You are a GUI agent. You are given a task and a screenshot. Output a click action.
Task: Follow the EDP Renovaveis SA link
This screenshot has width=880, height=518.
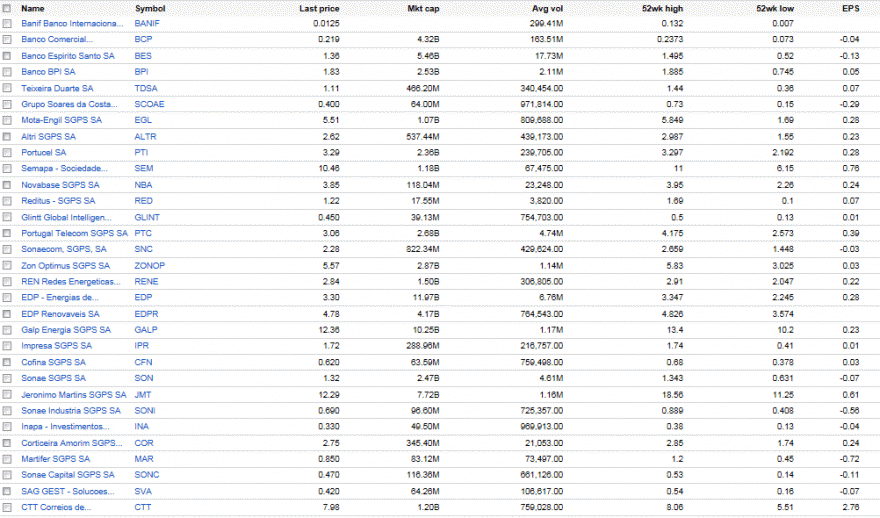[60, 314]
